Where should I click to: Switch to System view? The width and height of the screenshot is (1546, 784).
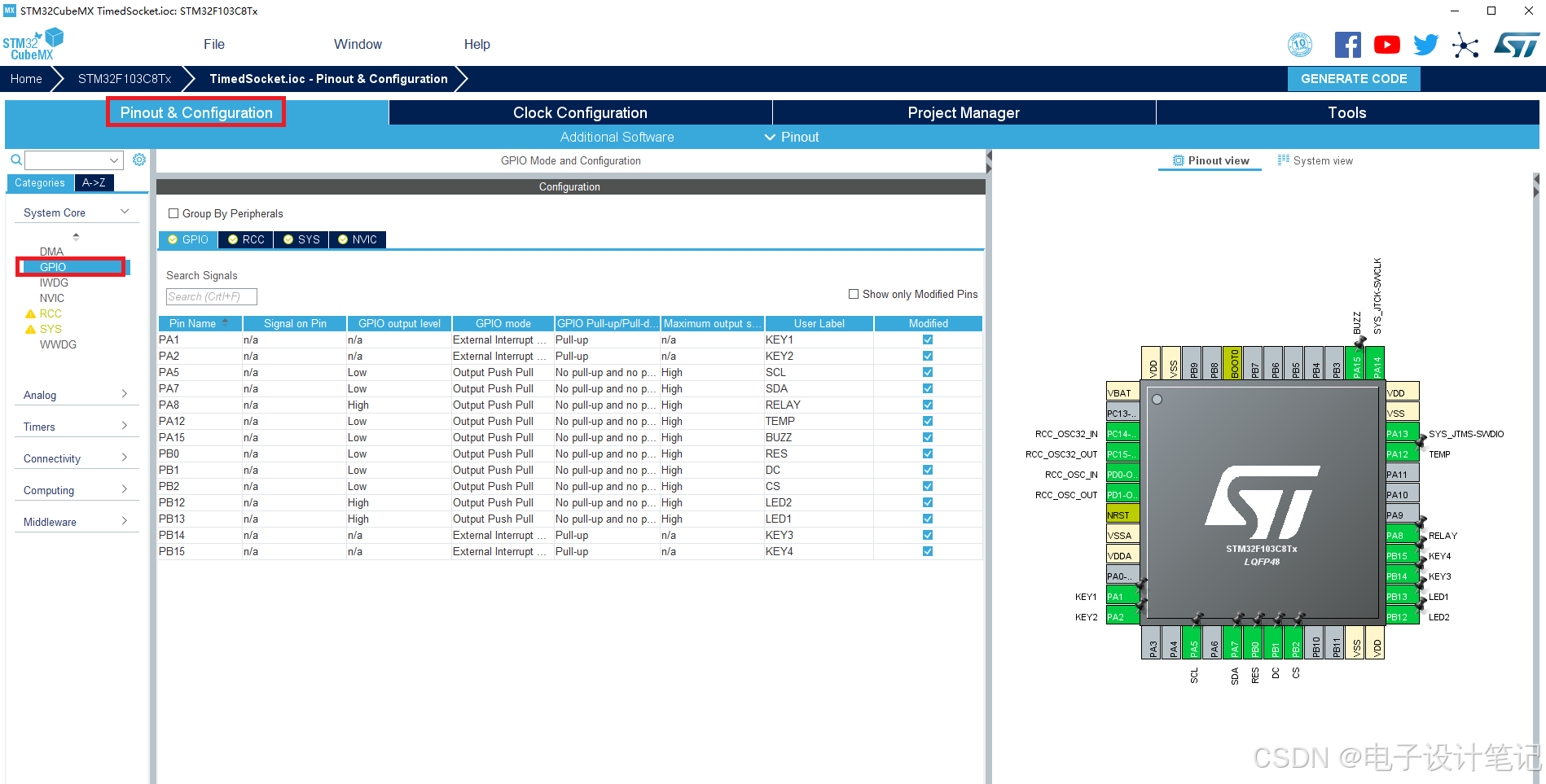pyautogui.click(x=1315, y=160)
